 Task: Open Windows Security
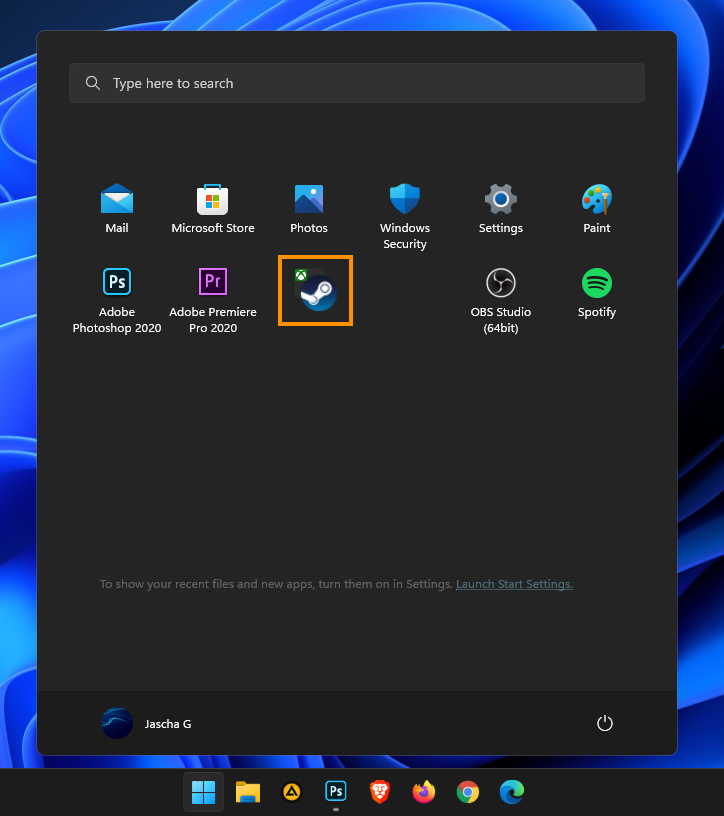pos(404,216)
